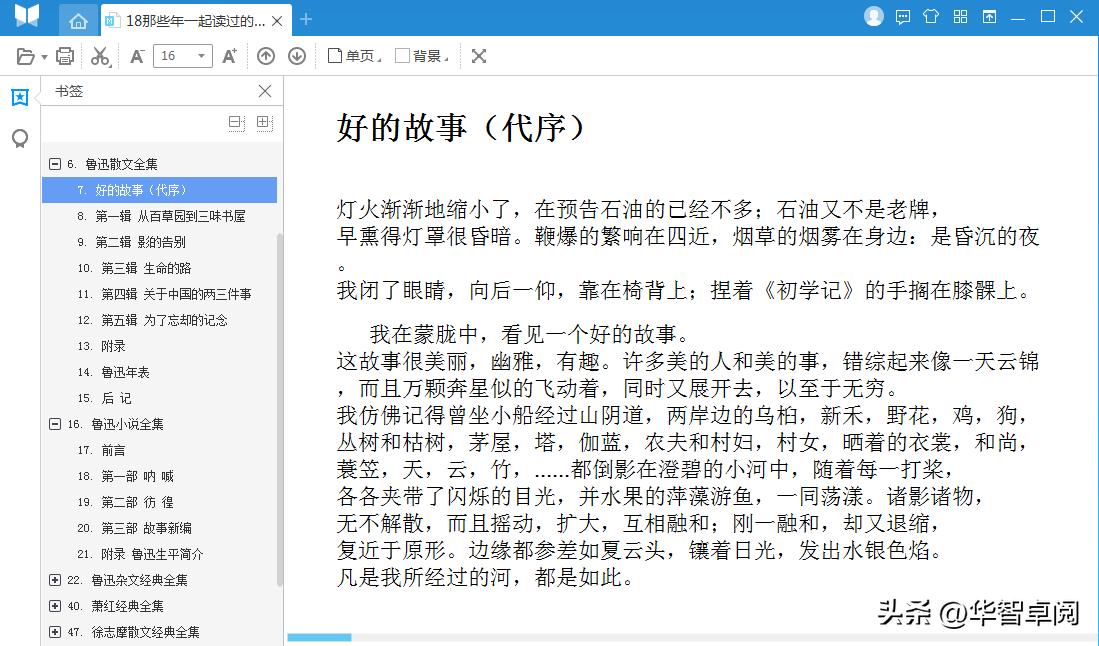Image resolution: width=1099 pixels, height=646 pixels.
Task: Collapse the 鲁迅散文全集 tree node
Action: point(57,163)
